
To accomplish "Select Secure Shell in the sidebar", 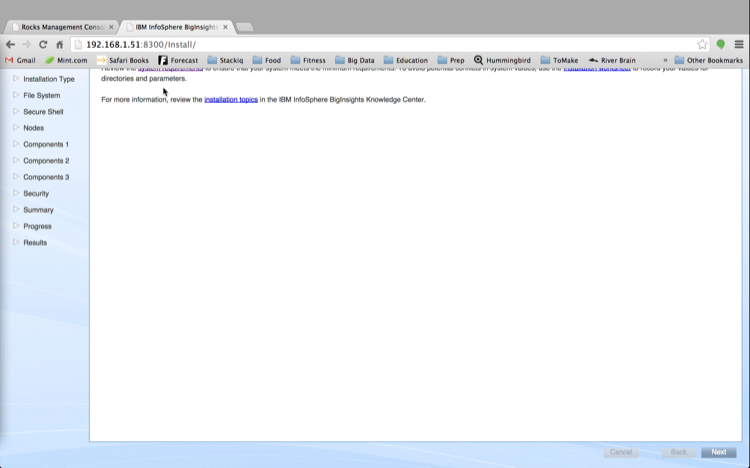I will 43,111.
